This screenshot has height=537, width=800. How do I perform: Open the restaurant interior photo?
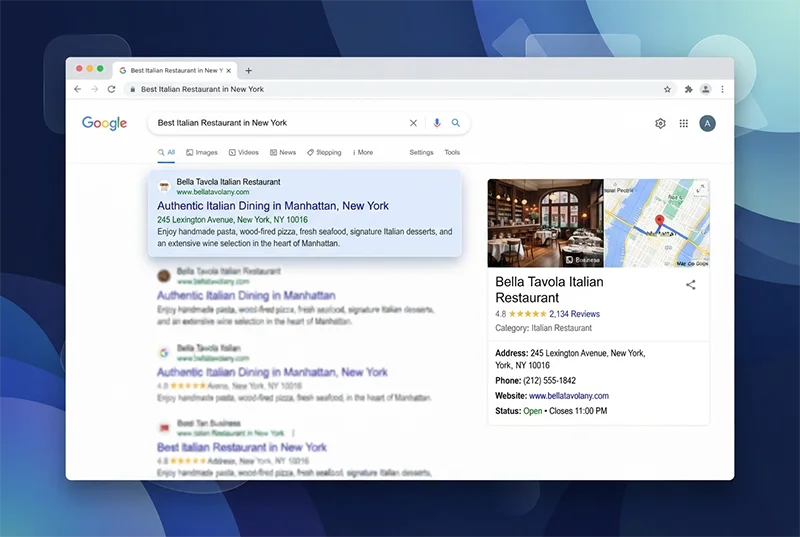[x=545, y=223]
